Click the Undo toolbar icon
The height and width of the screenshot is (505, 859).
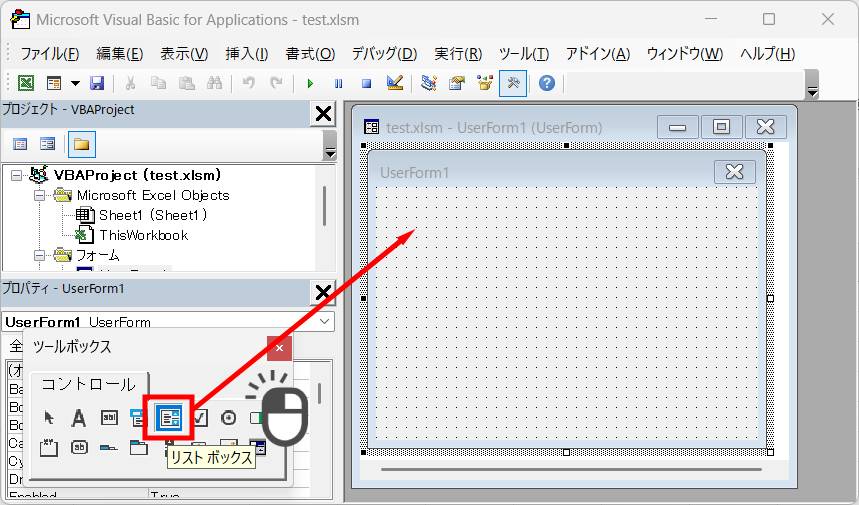[x=249, y=83]
